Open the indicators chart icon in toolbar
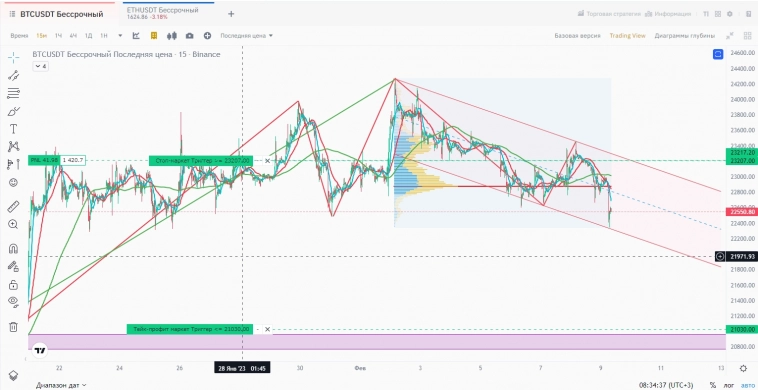The height and width of the screenshot is (390, 758). click(x=136, y=35)
